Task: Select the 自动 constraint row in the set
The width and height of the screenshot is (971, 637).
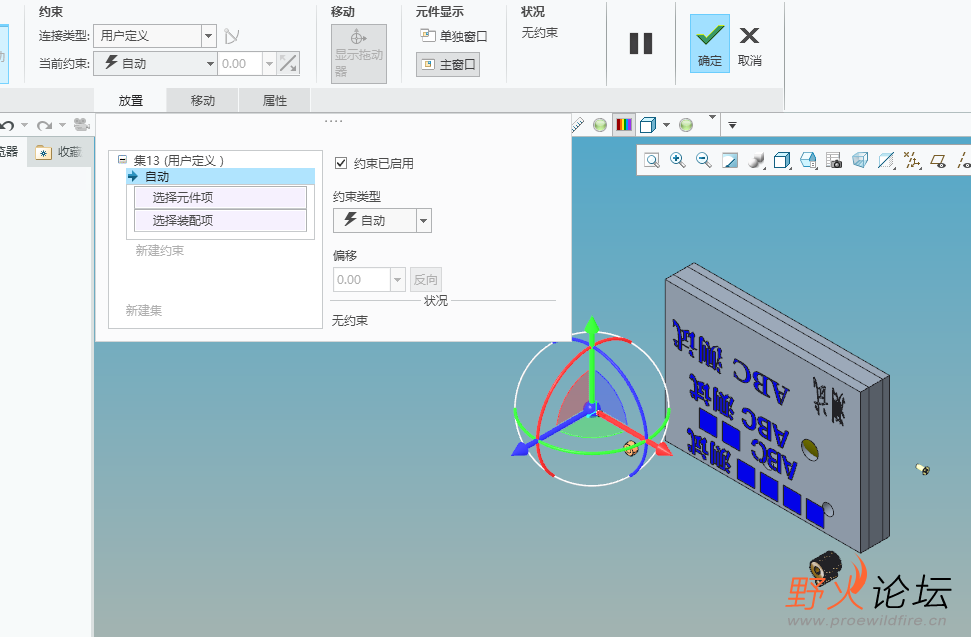Action: coord(220,176)
